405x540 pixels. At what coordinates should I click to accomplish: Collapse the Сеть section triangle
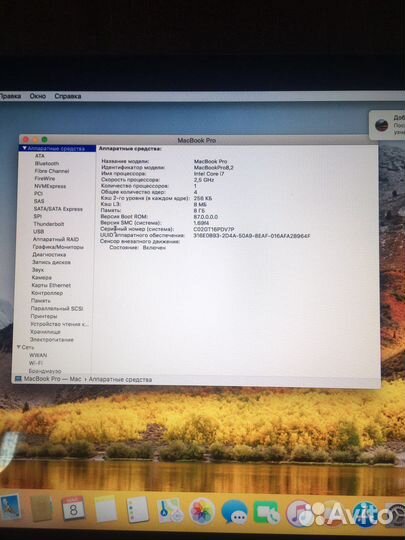point(19,347)
